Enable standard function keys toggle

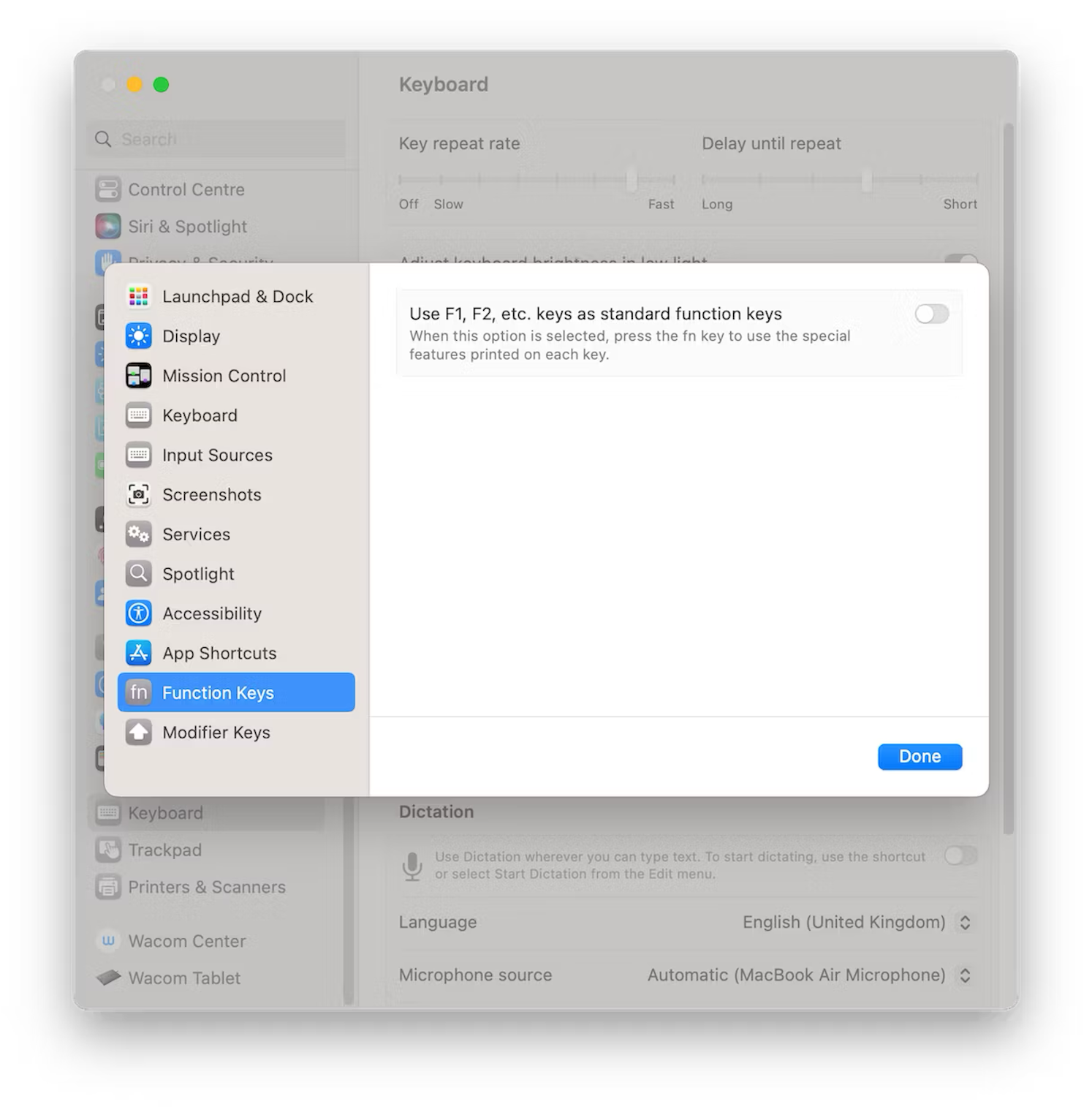click(931, 314)
